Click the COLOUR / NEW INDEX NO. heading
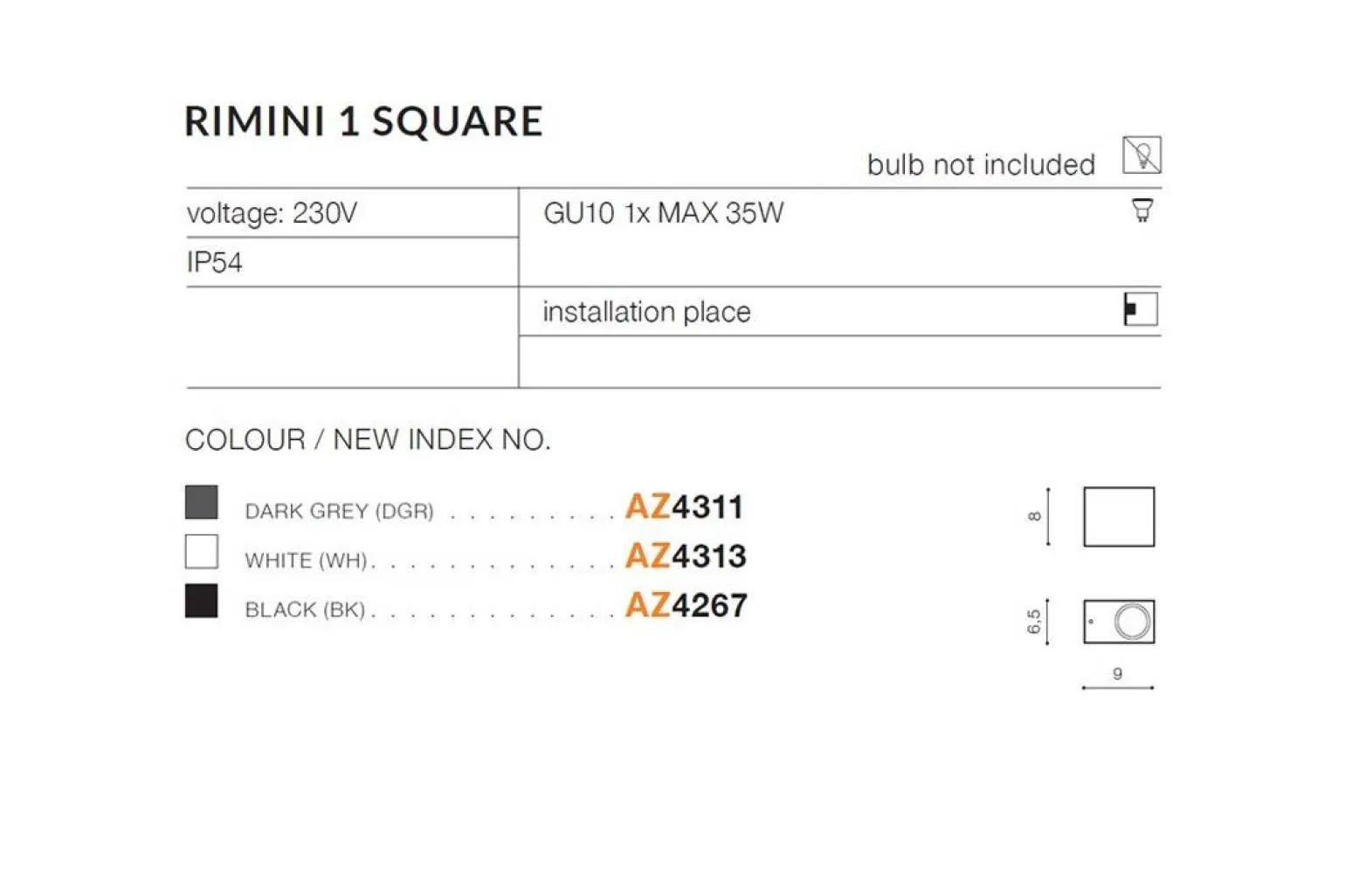Image resolution: width=1345 pixels, height=896 pixels. point(368,439)
